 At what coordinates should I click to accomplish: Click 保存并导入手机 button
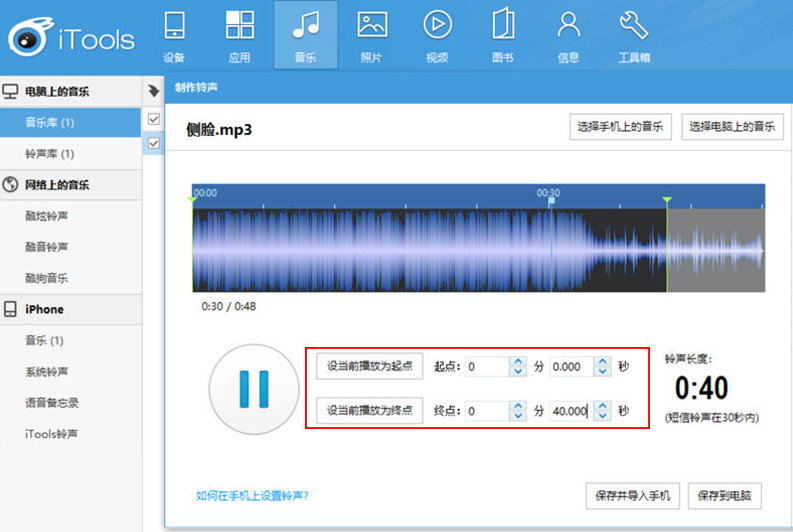pos(631,495)
